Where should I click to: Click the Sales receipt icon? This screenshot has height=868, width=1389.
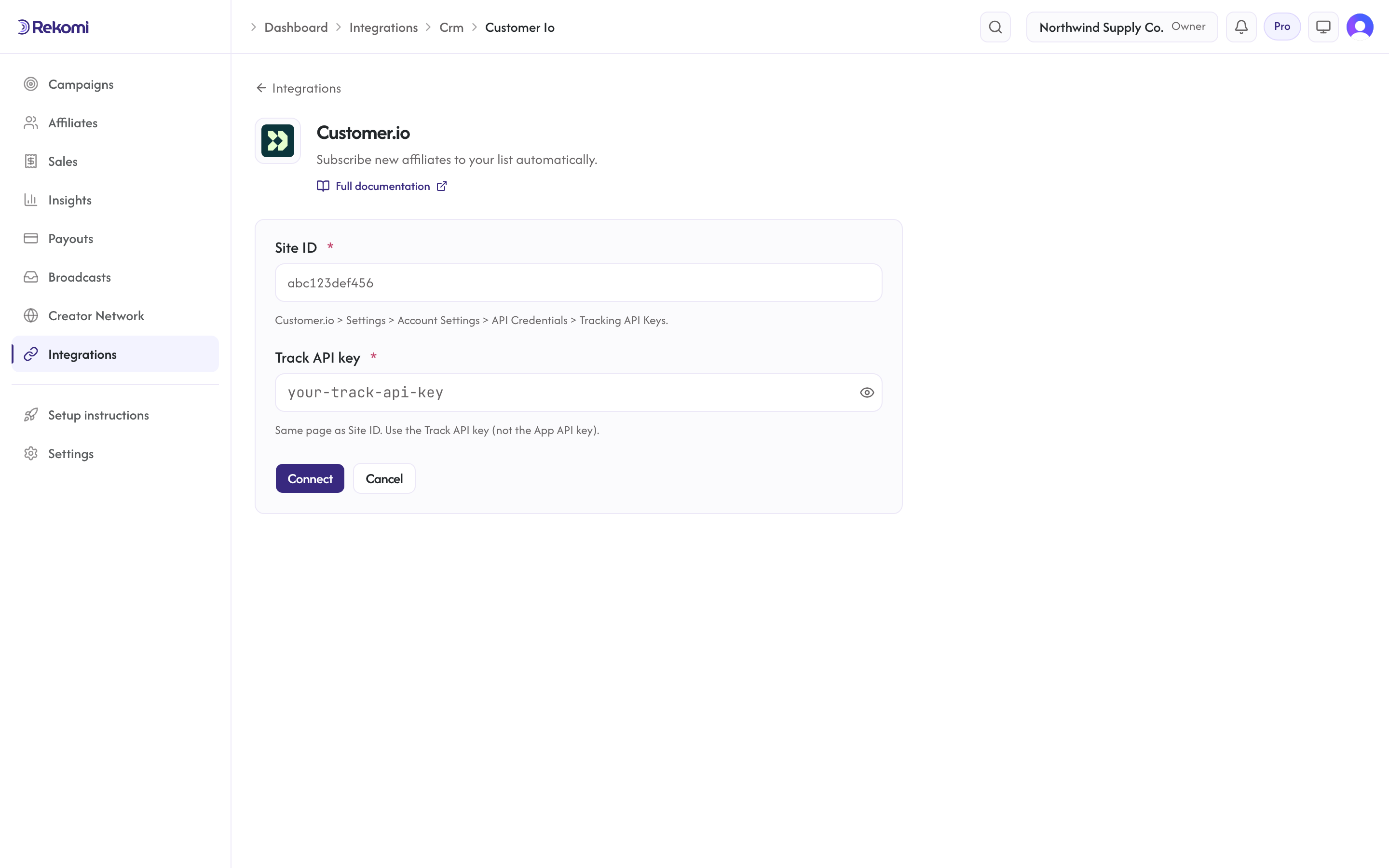tap(31, 162)
